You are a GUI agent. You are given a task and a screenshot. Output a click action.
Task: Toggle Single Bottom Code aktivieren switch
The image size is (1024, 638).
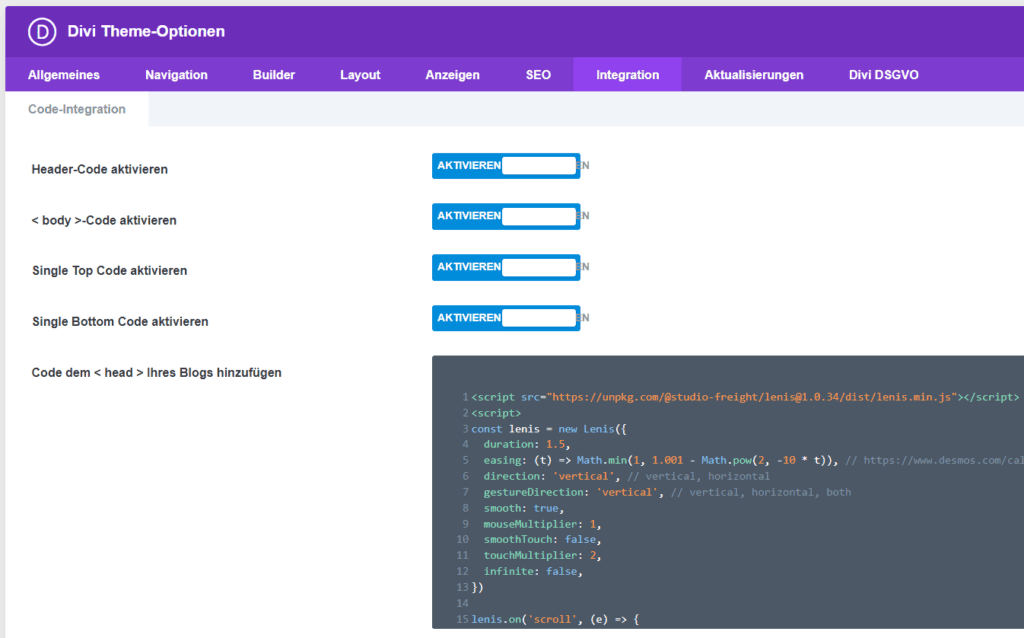[506, 318]
